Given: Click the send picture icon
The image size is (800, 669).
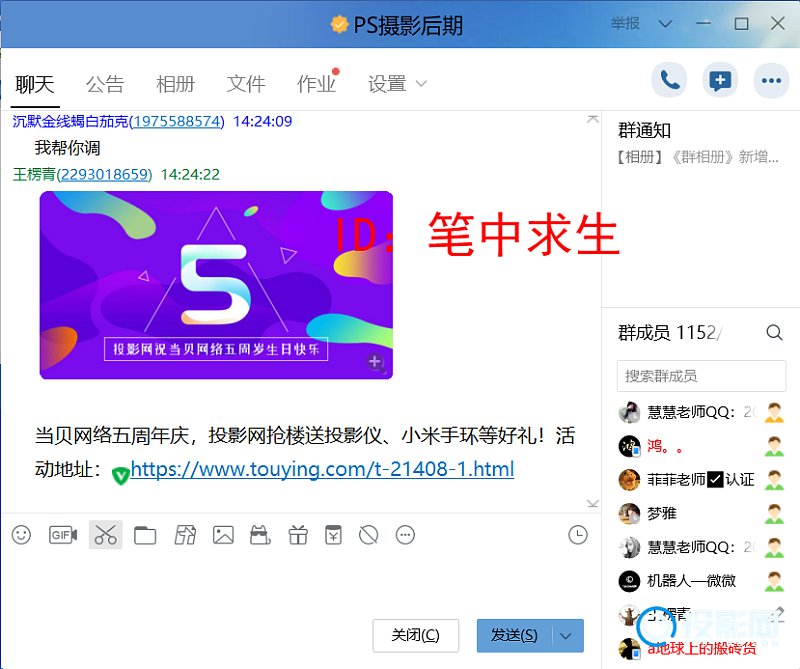Looking at the screenshot, I should point(223,535).
